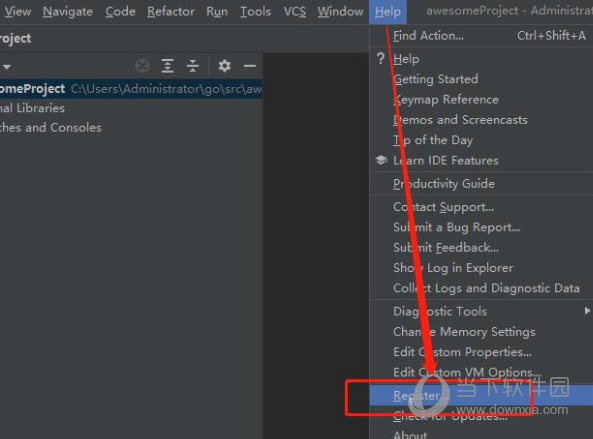Viewport: 593px width, 439px height.
Task: Open the Code menu
Action: 120,12
